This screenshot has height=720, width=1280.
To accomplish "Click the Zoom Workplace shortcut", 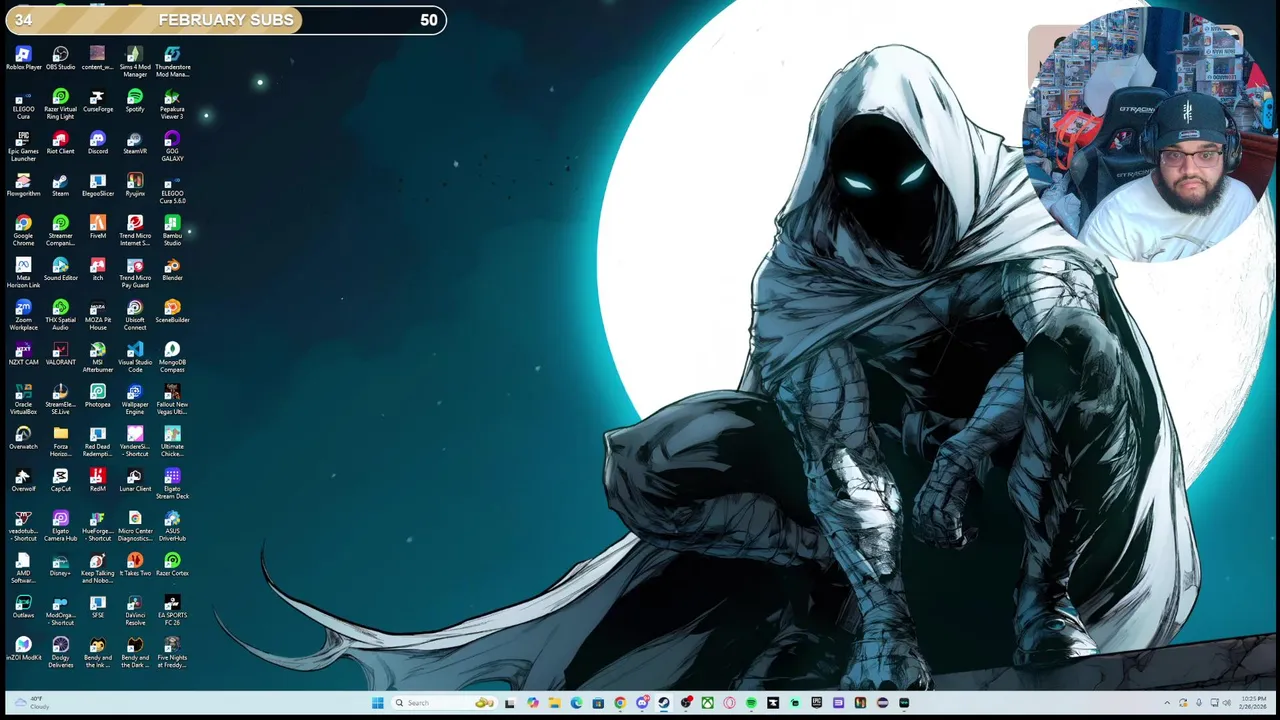I will click(23, 315).
